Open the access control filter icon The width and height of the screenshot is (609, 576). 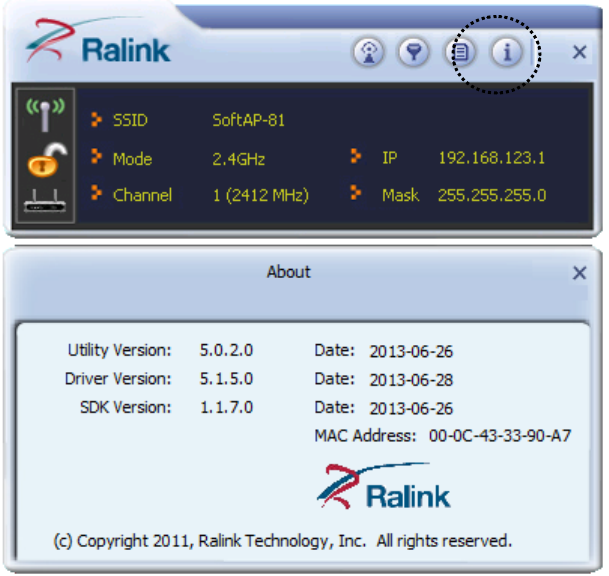coord(414,52)
